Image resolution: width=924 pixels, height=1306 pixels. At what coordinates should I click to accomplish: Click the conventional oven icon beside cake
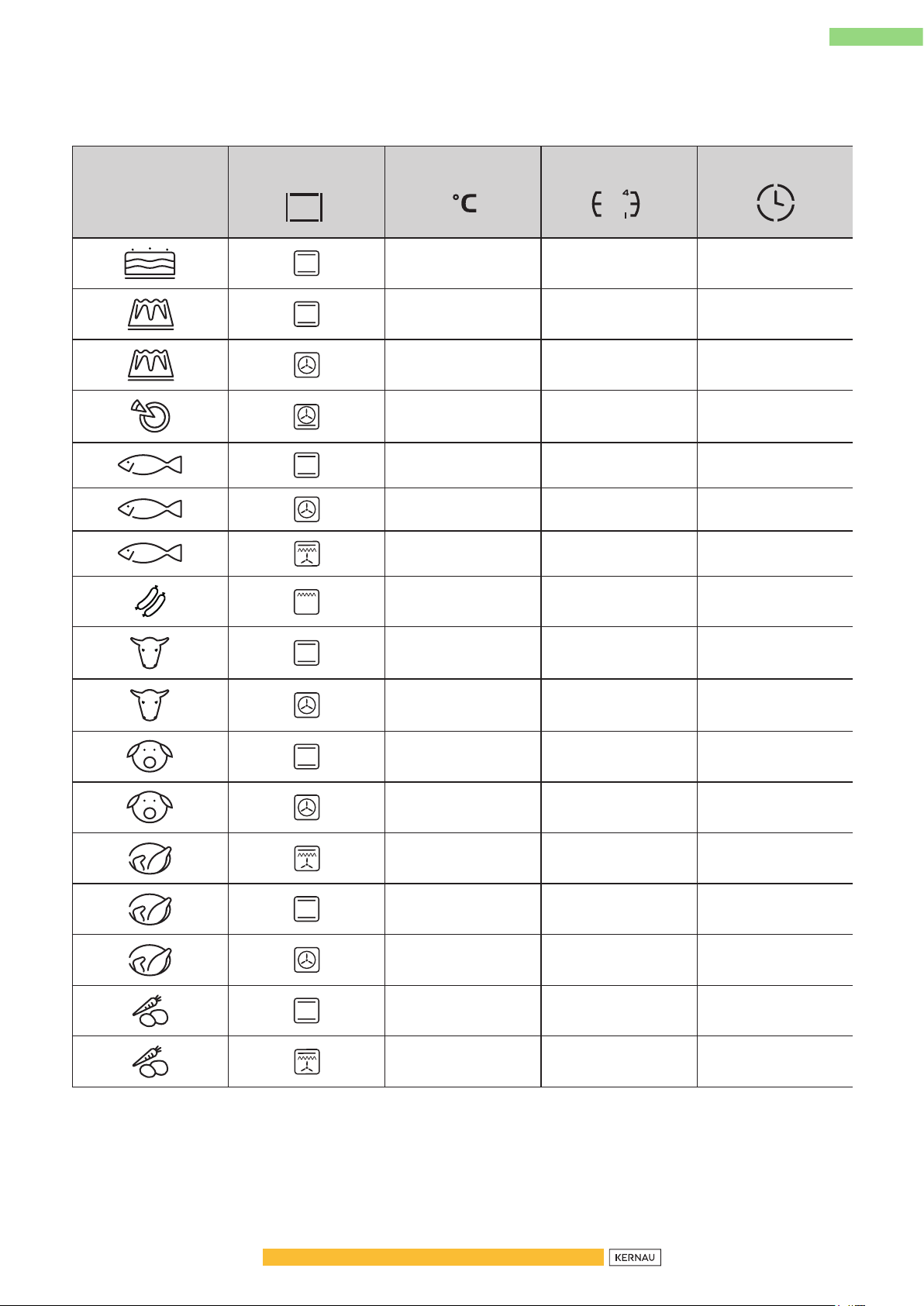point(307,264)
